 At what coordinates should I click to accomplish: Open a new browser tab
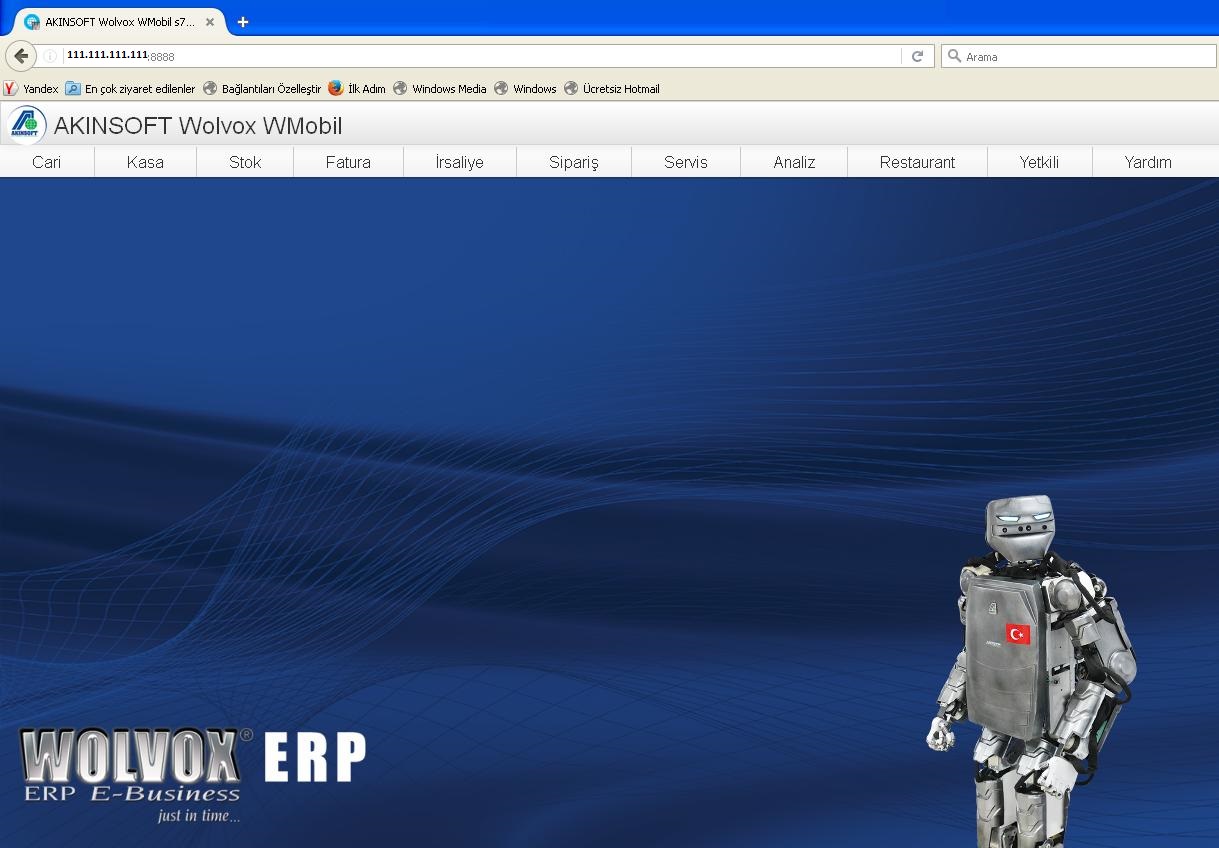click(x=243, y=22)
